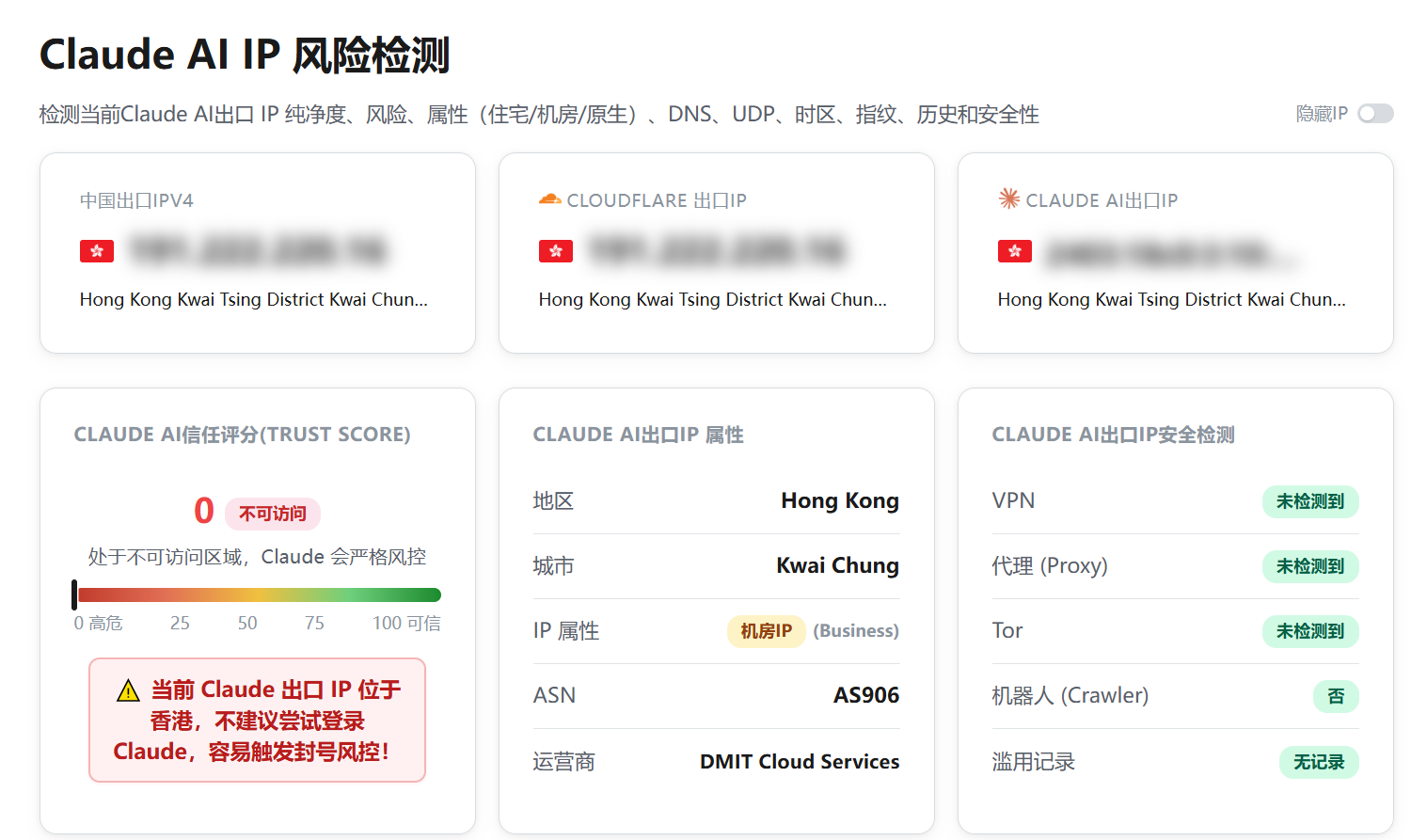Image resolution: width=1411 pixels, height=840 pixels.
Task: Click the Kwai Chung city value
Action: tap(837, 565)
